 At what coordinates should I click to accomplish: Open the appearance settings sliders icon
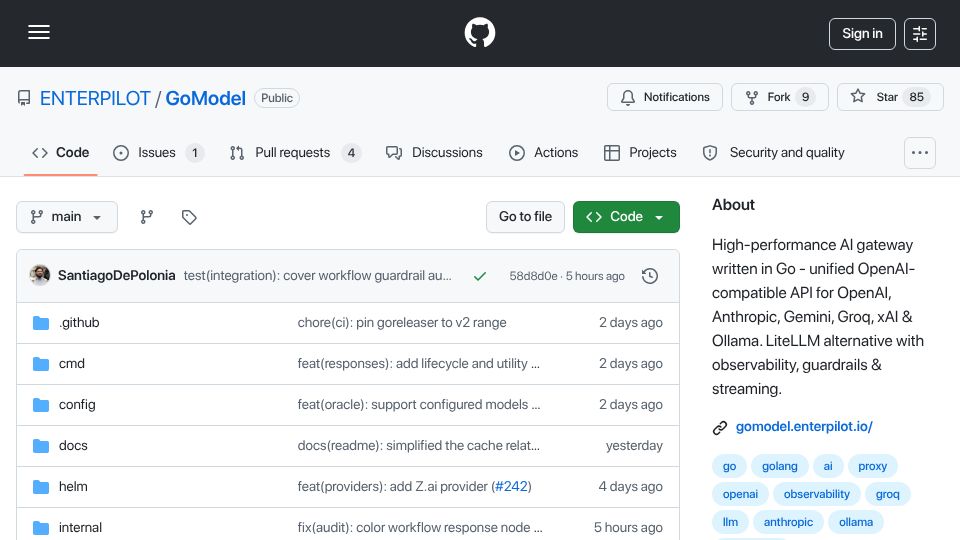click(920, 34)
